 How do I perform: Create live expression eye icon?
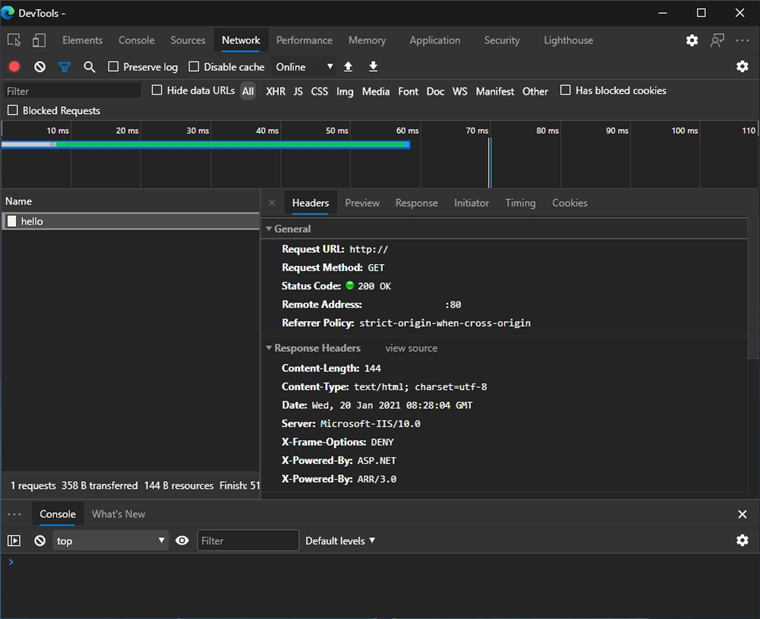click(x=182, y=540)
